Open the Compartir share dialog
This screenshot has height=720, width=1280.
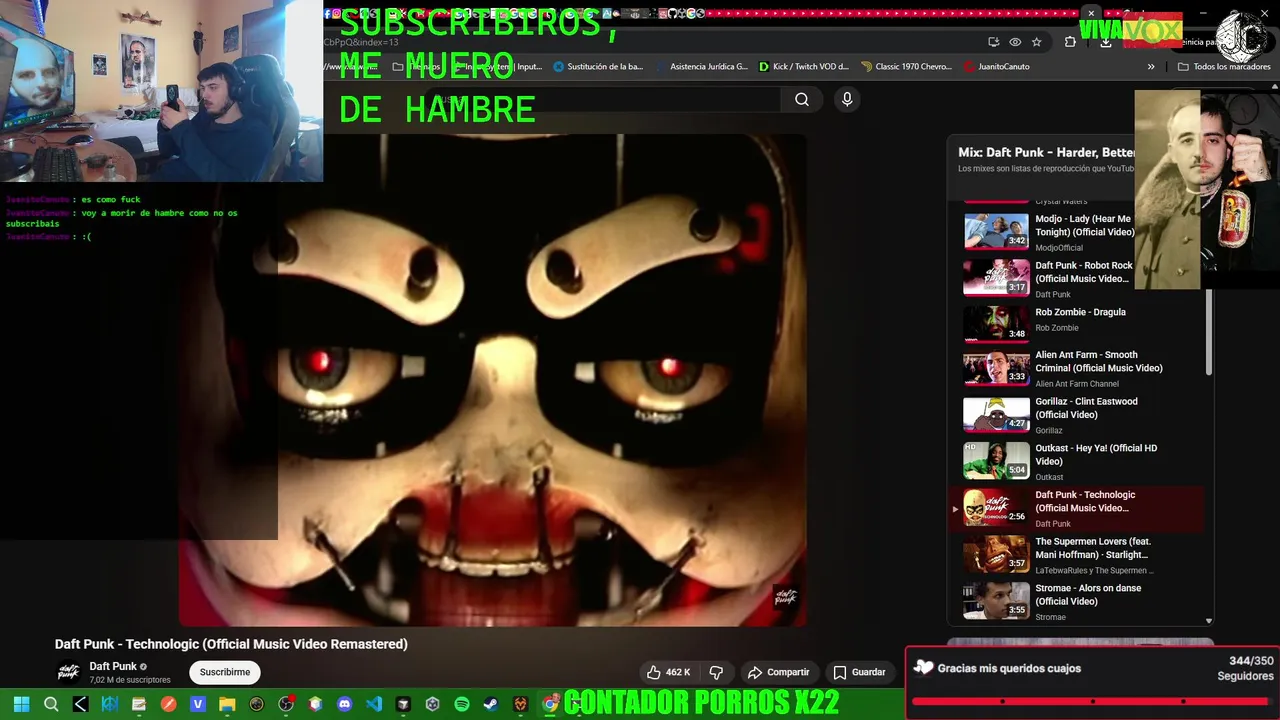coord(778,672)
